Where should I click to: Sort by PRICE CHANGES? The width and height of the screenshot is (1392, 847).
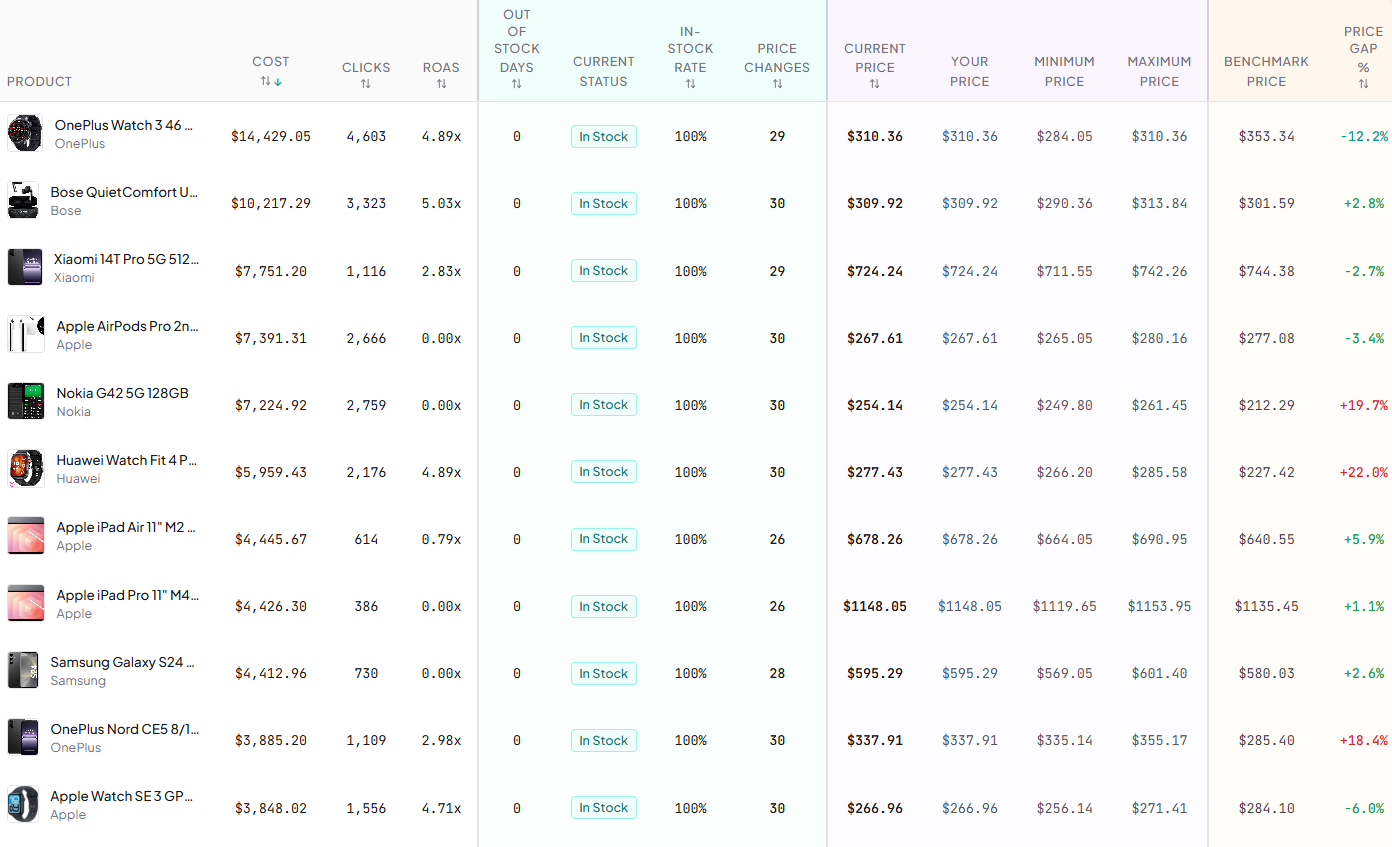777,82
